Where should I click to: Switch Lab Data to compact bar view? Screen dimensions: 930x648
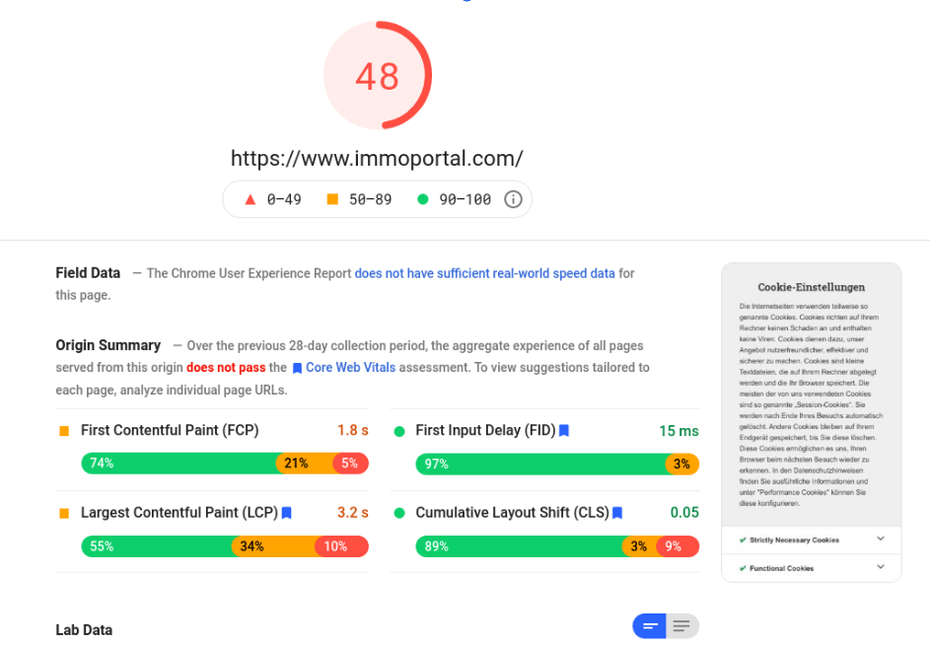click(650, 626)
